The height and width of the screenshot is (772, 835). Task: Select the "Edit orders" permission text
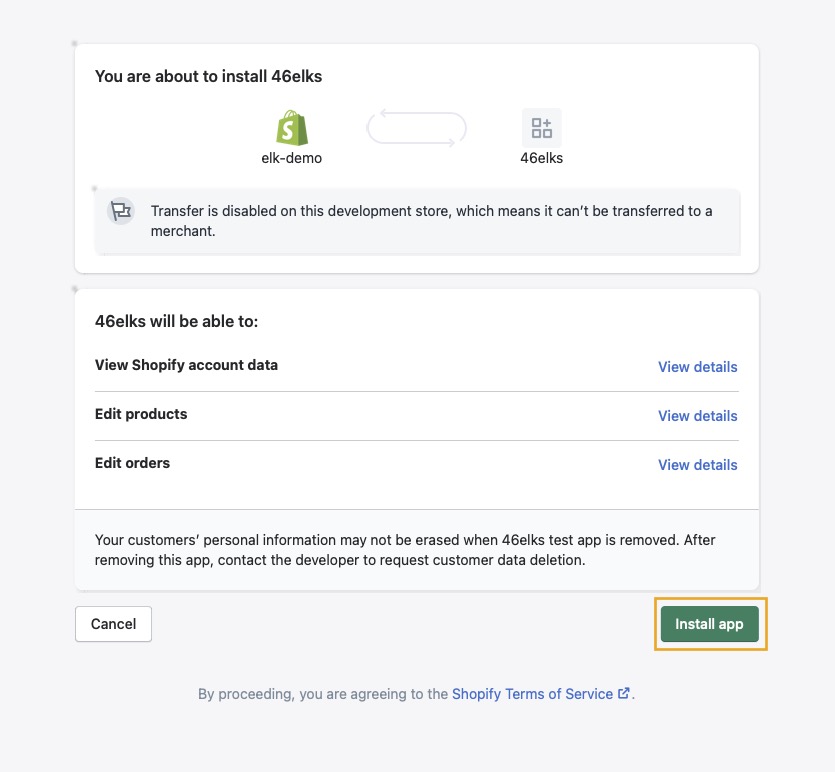(132, 463)
